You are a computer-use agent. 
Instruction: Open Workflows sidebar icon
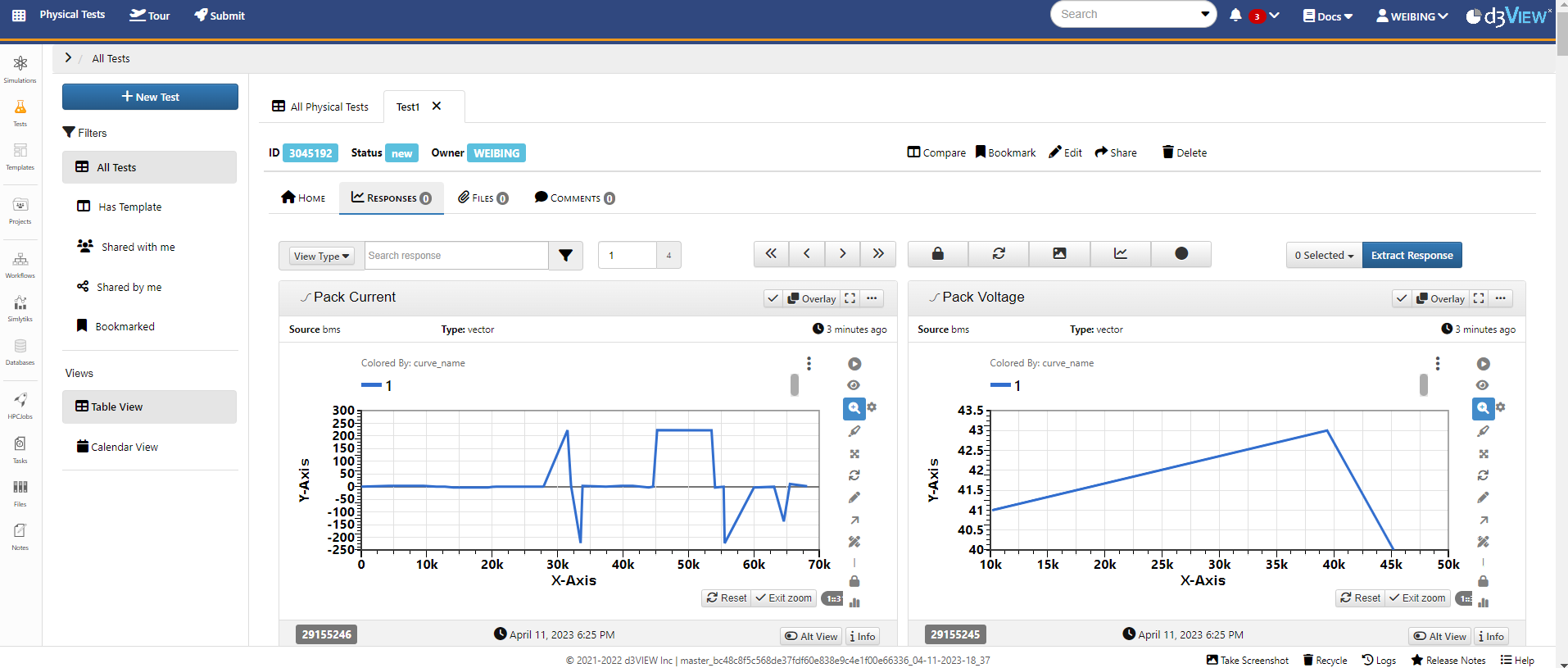click(x=20, y=265)
